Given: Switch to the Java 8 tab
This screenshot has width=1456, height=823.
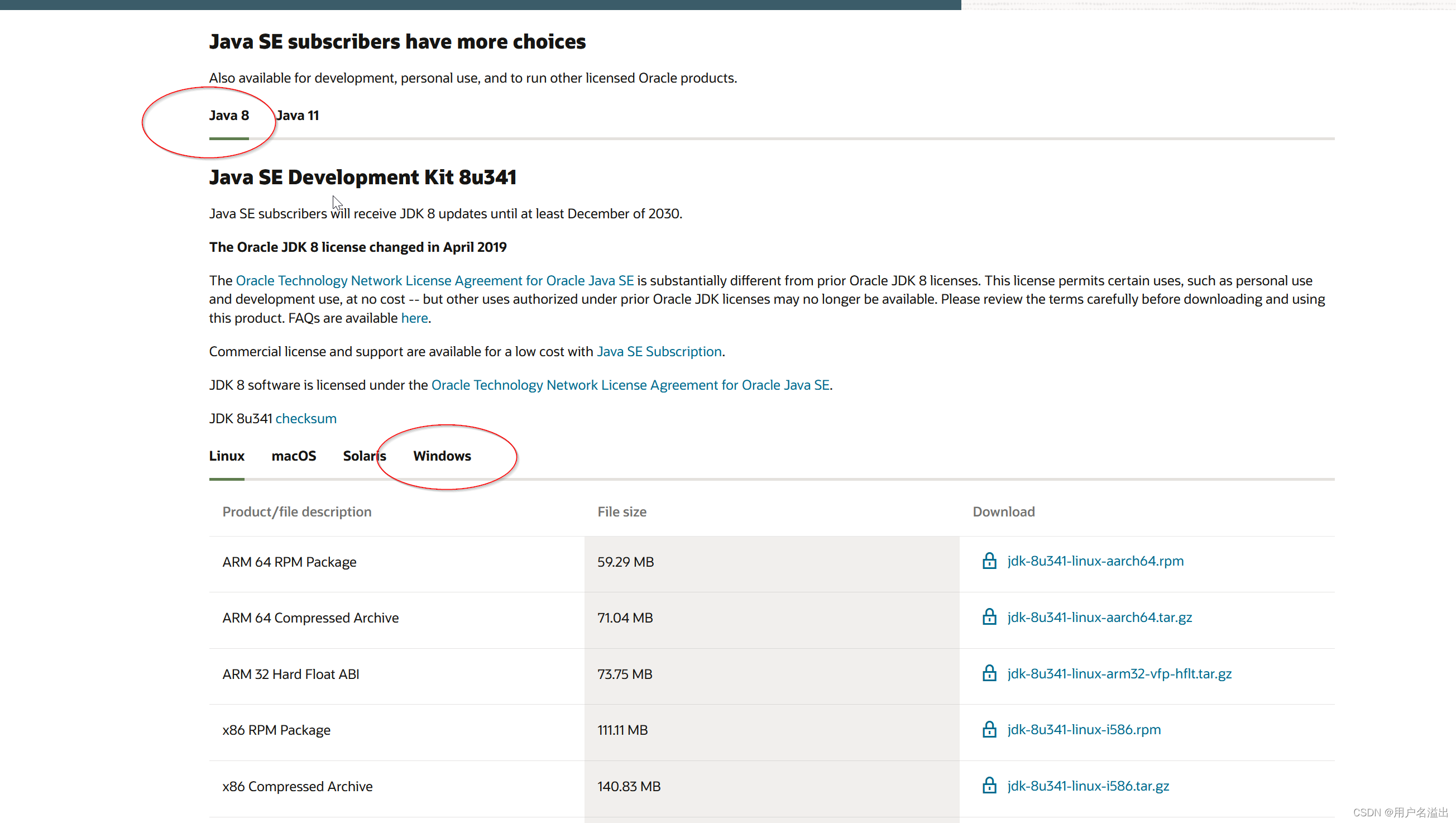Looking at the screenshot, I should (229, 116).
